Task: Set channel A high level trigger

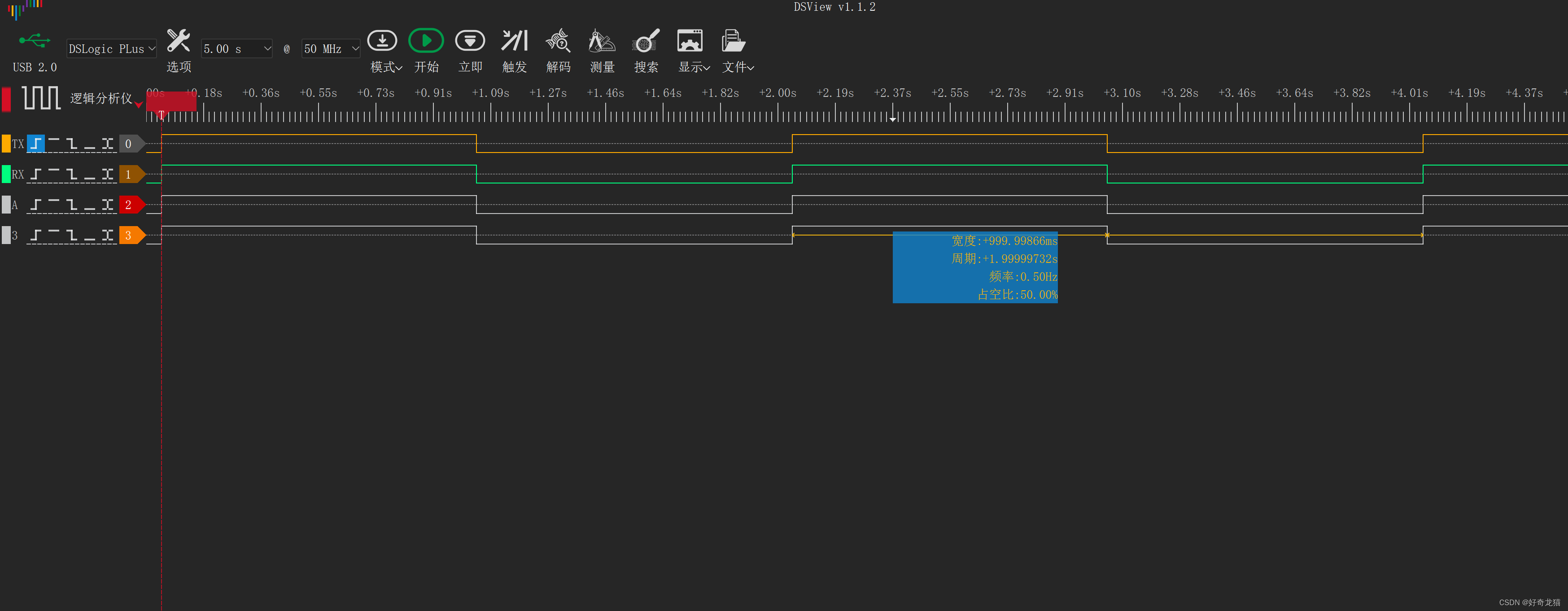Action: 53,205
